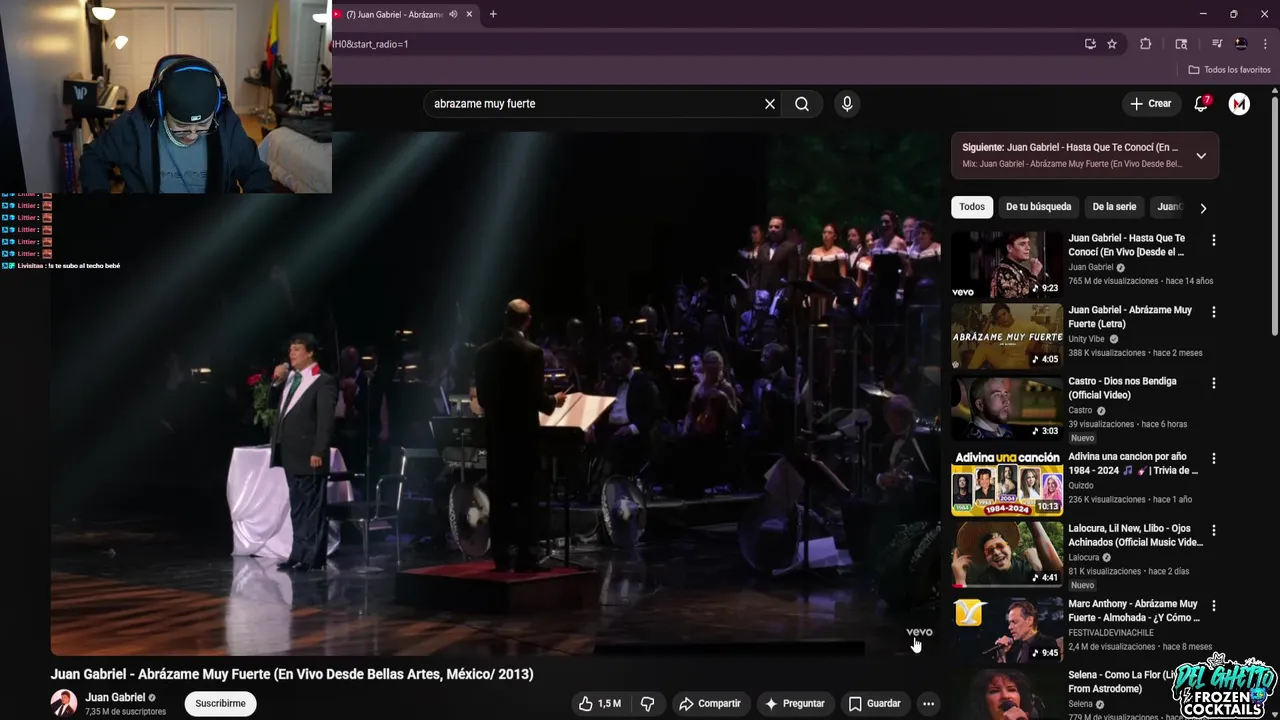The image size is (1280, 720).
Task: Open Hasta Que Te Conocí video thumbnail
Action: 1007,265
